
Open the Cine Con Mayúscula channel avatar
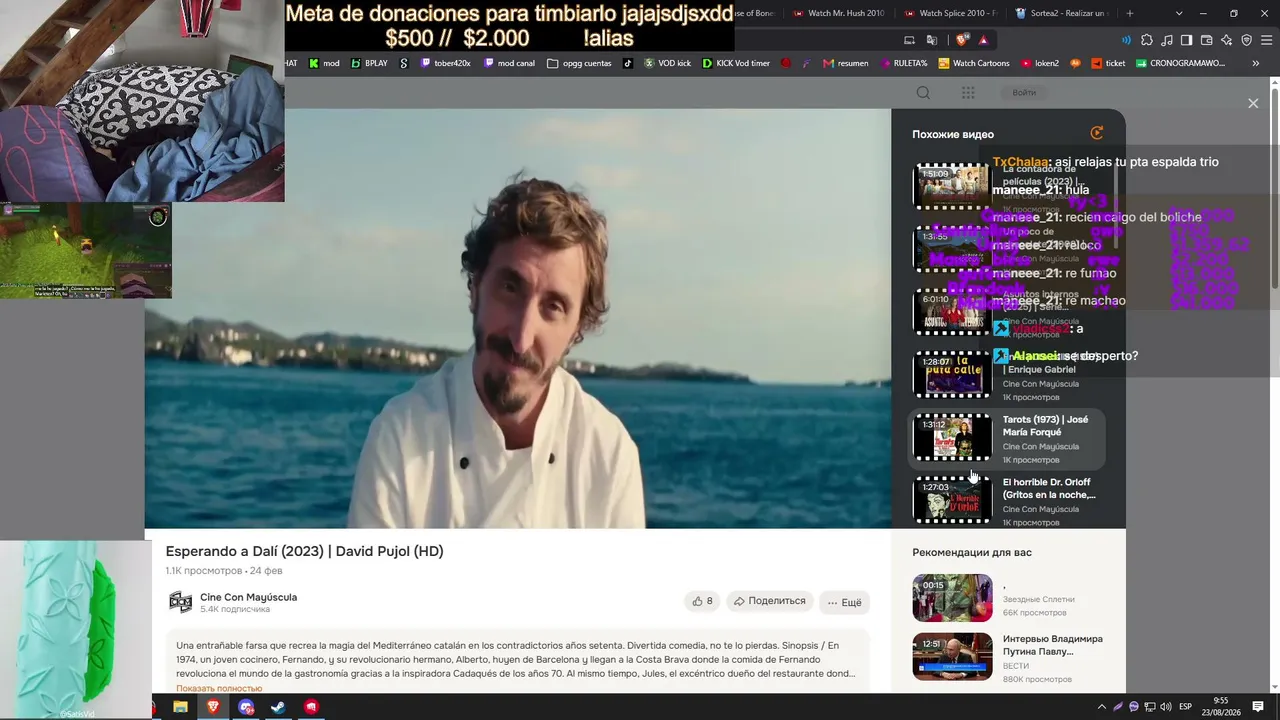click(180, 601)
